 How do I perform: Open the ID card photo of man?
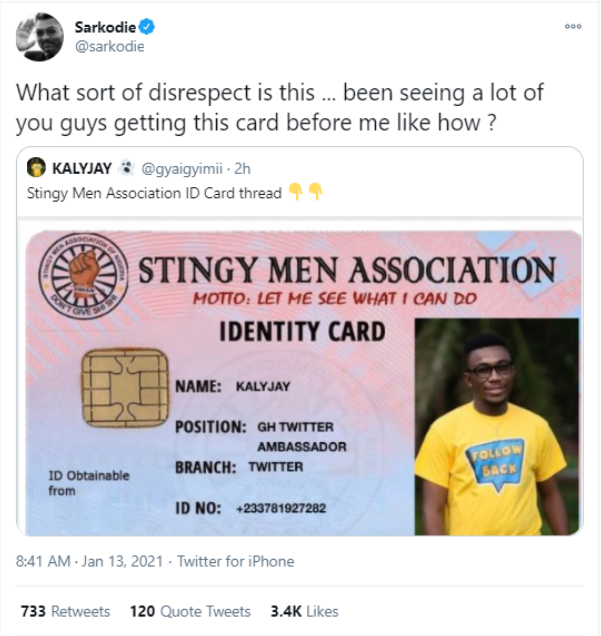coord(497,424)
